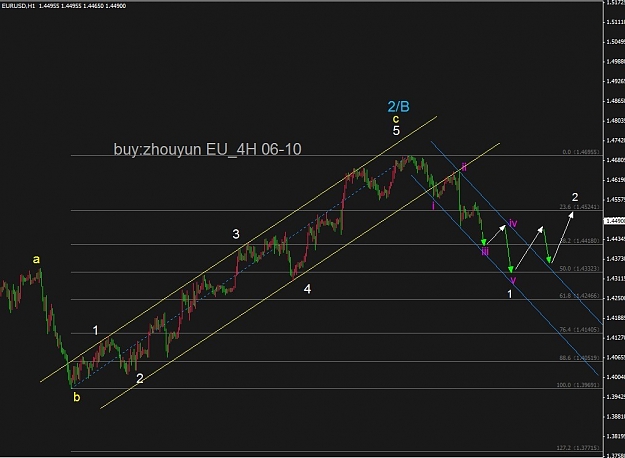Click the blue '2/B' wave label

pyautogui.click(x=399, y=106)
